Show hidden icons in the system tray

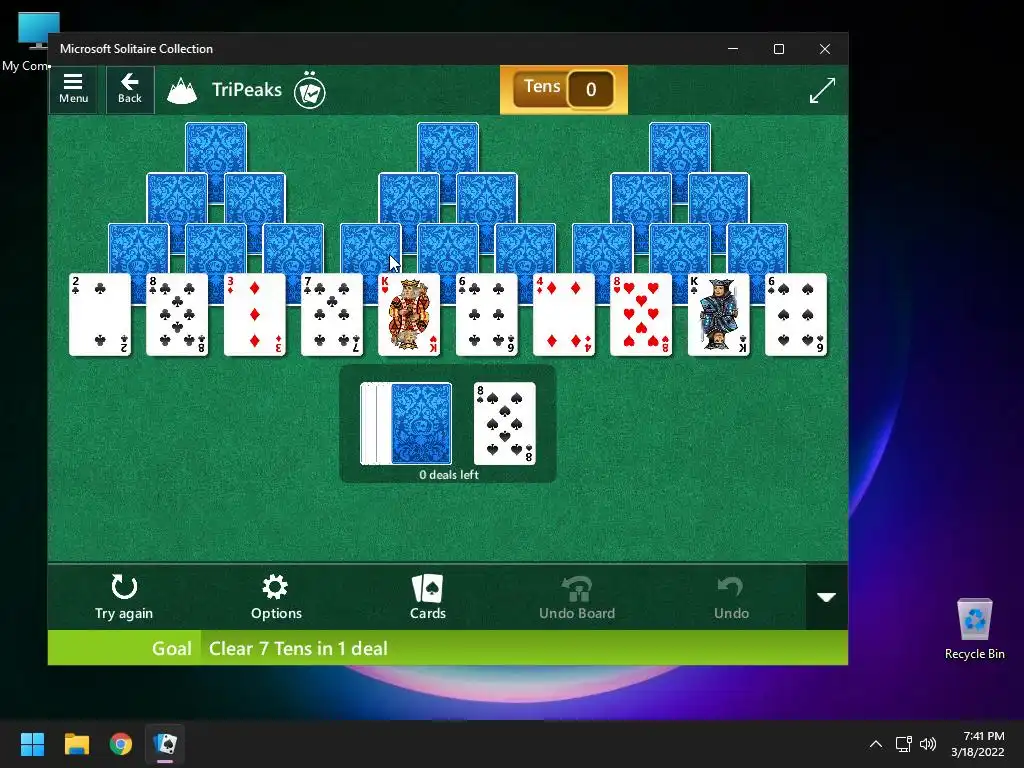(876, 744)
